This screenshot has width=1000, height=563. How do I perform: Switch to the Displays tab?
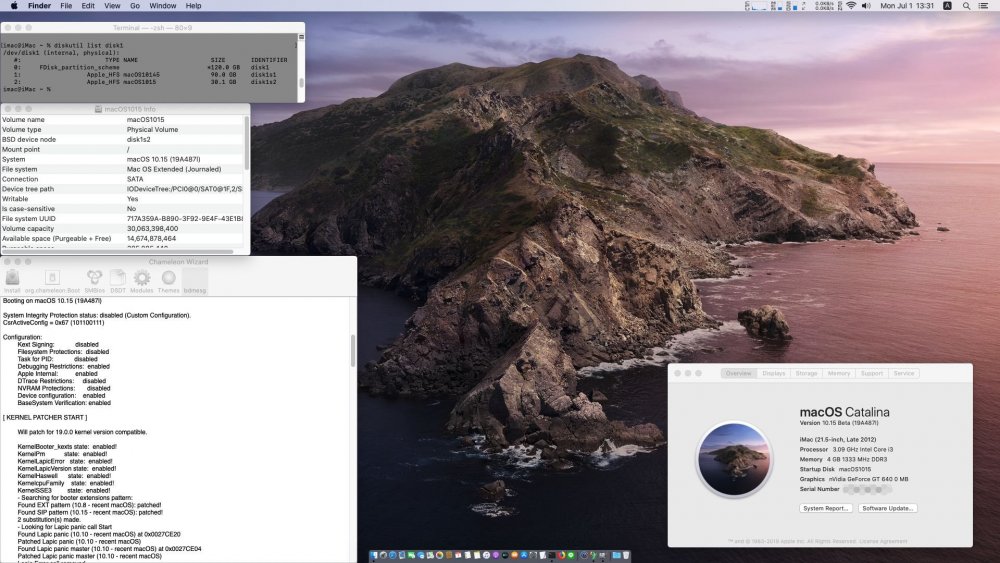point(774,373)
